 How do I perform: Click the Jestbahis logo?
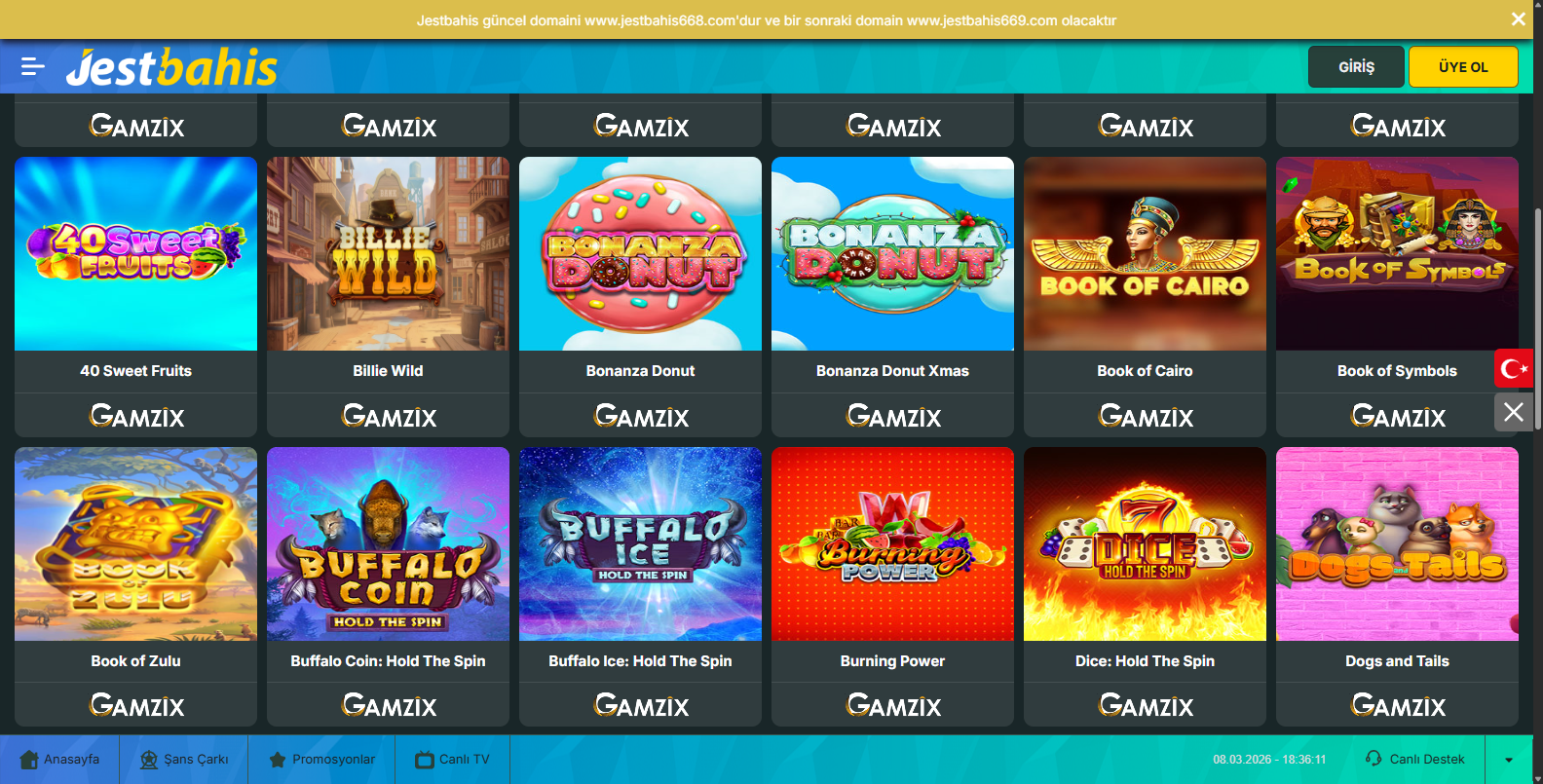pos(171,67)
